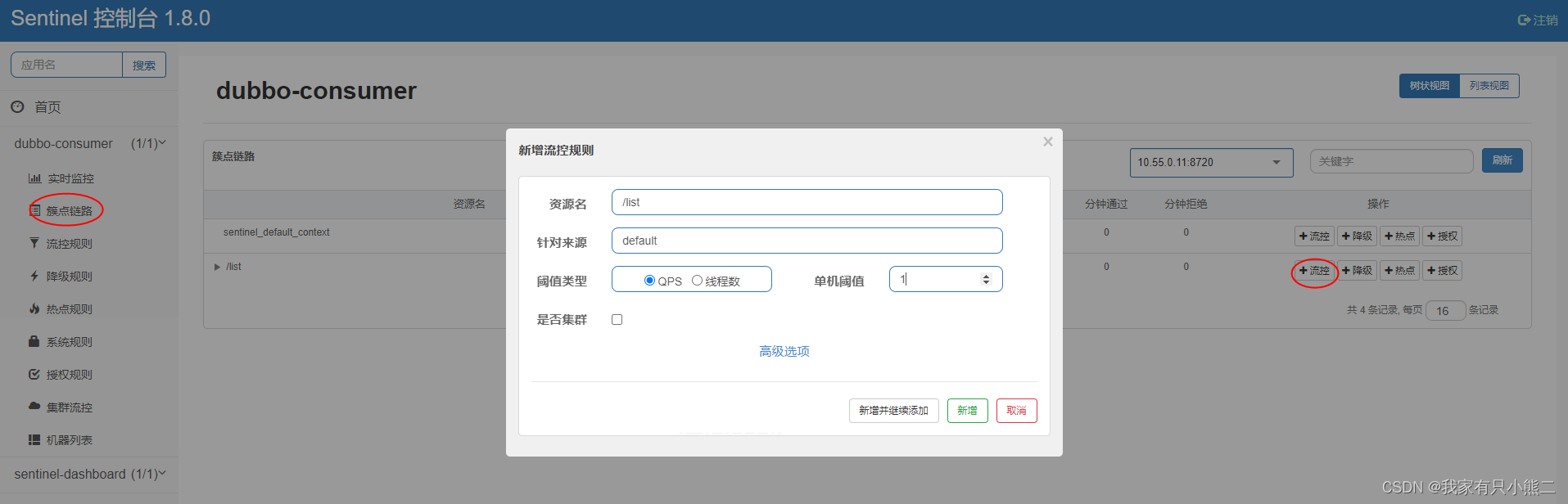The width and height of the screenshot is (1568, 504).
Task: Click the green 新增 button
Action: click(x=968, y=411)
